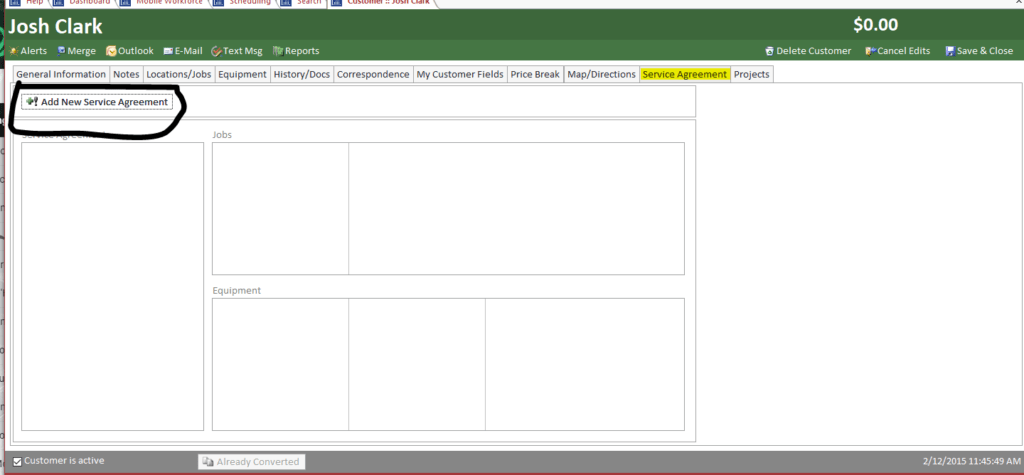Open customer Reports
Screen dimensions: 1024x475
coord(296,51)
